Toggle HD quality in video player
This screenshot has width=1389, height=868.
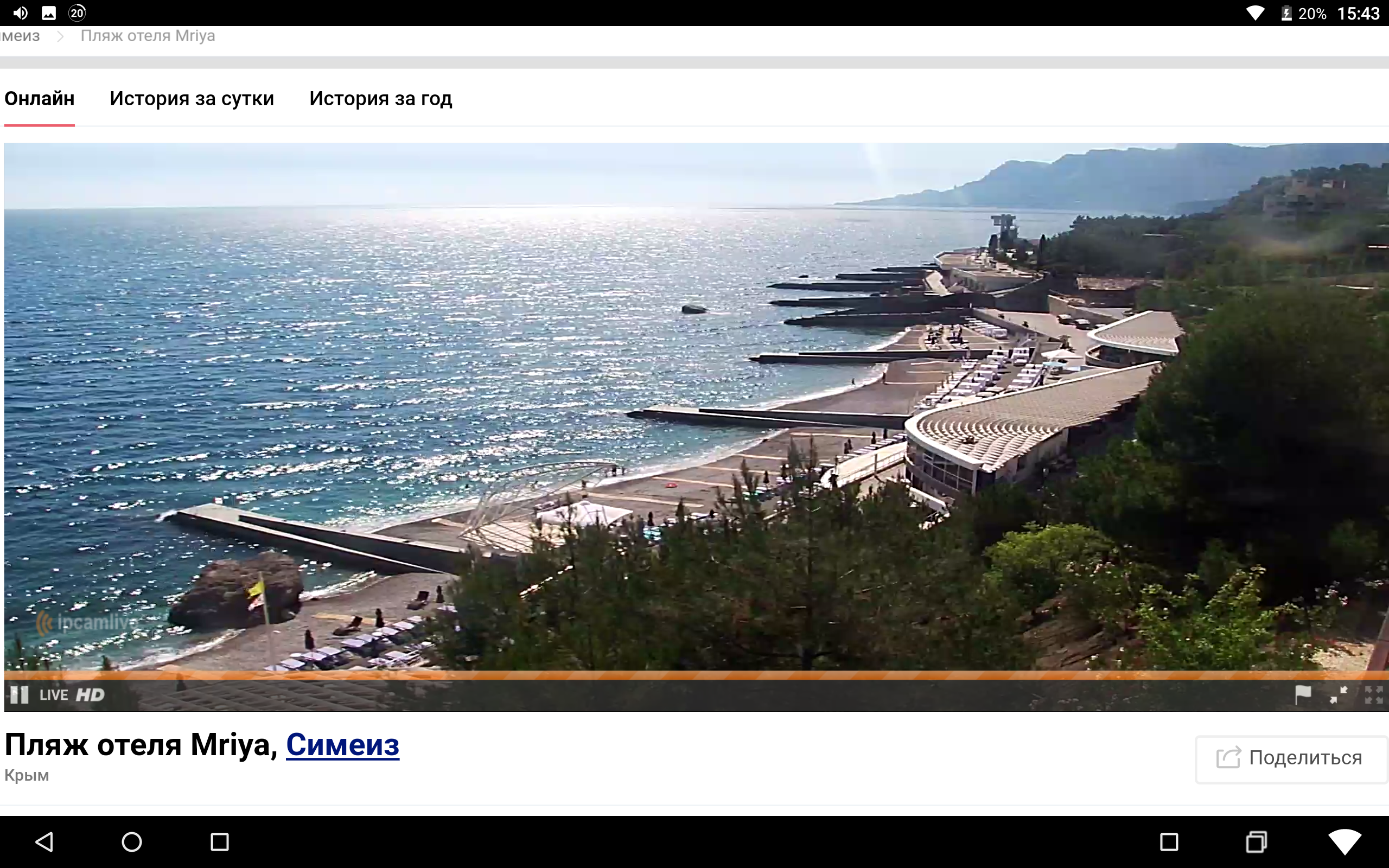[90, 695]
